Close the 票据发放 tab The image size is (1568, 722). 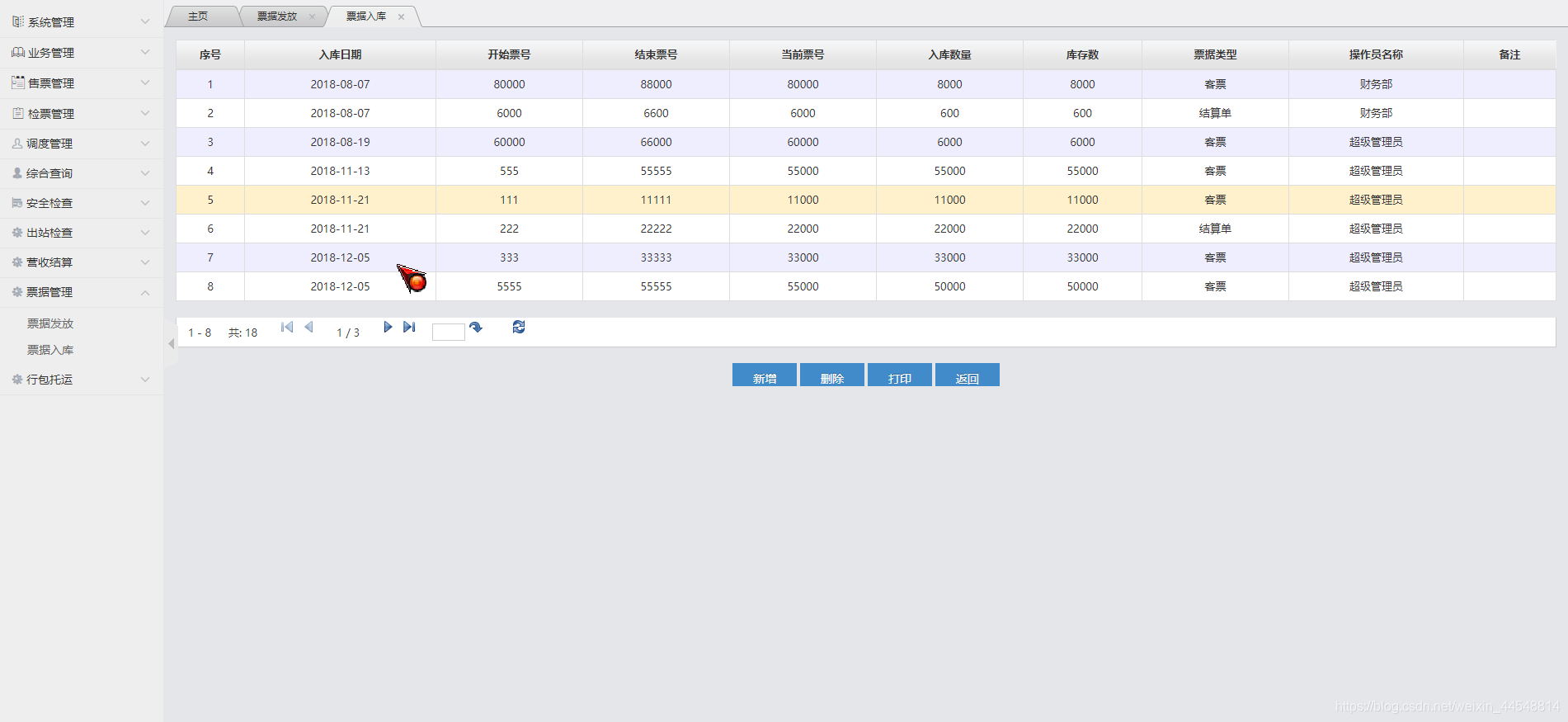312,17
